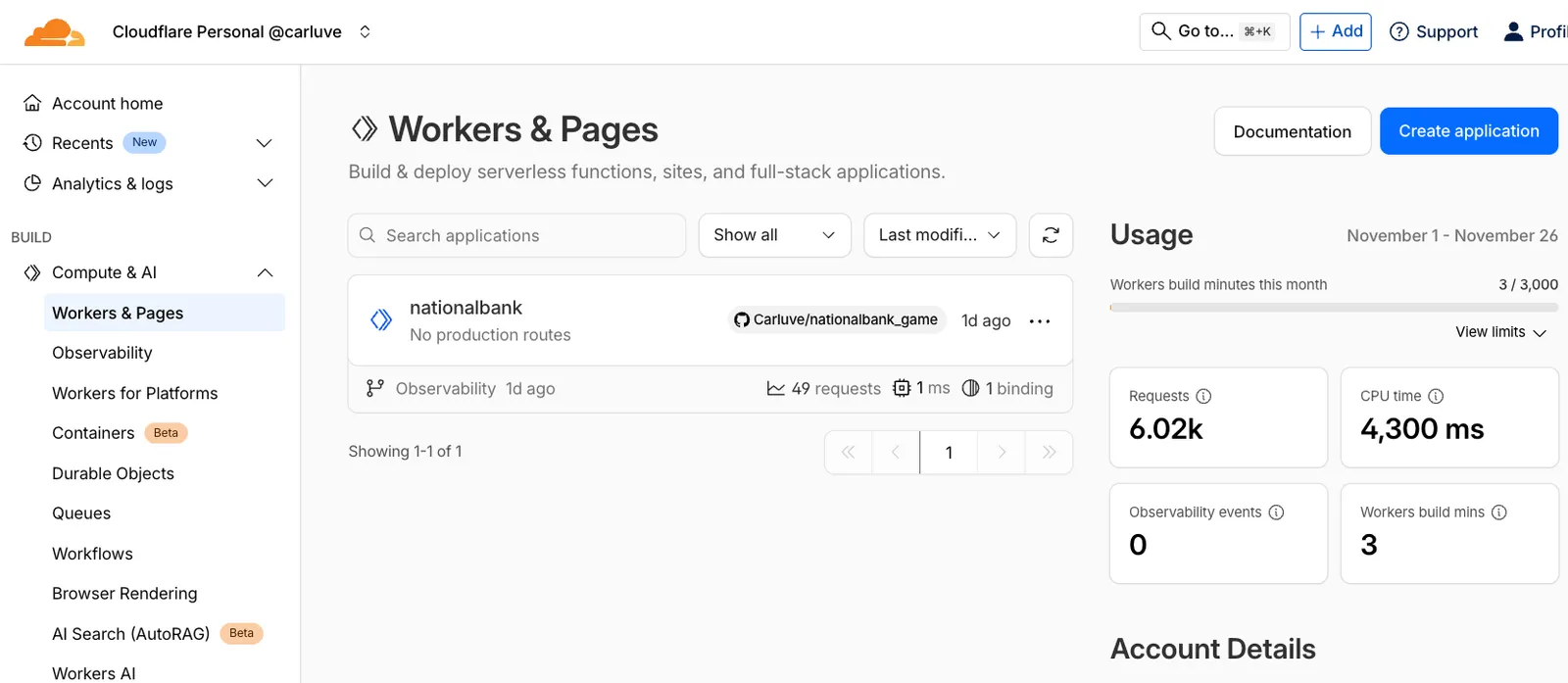Collapse the Compute & AI section
This screenshot has width=1568, height=683.
pyautogui.click(x=264, y=272)
